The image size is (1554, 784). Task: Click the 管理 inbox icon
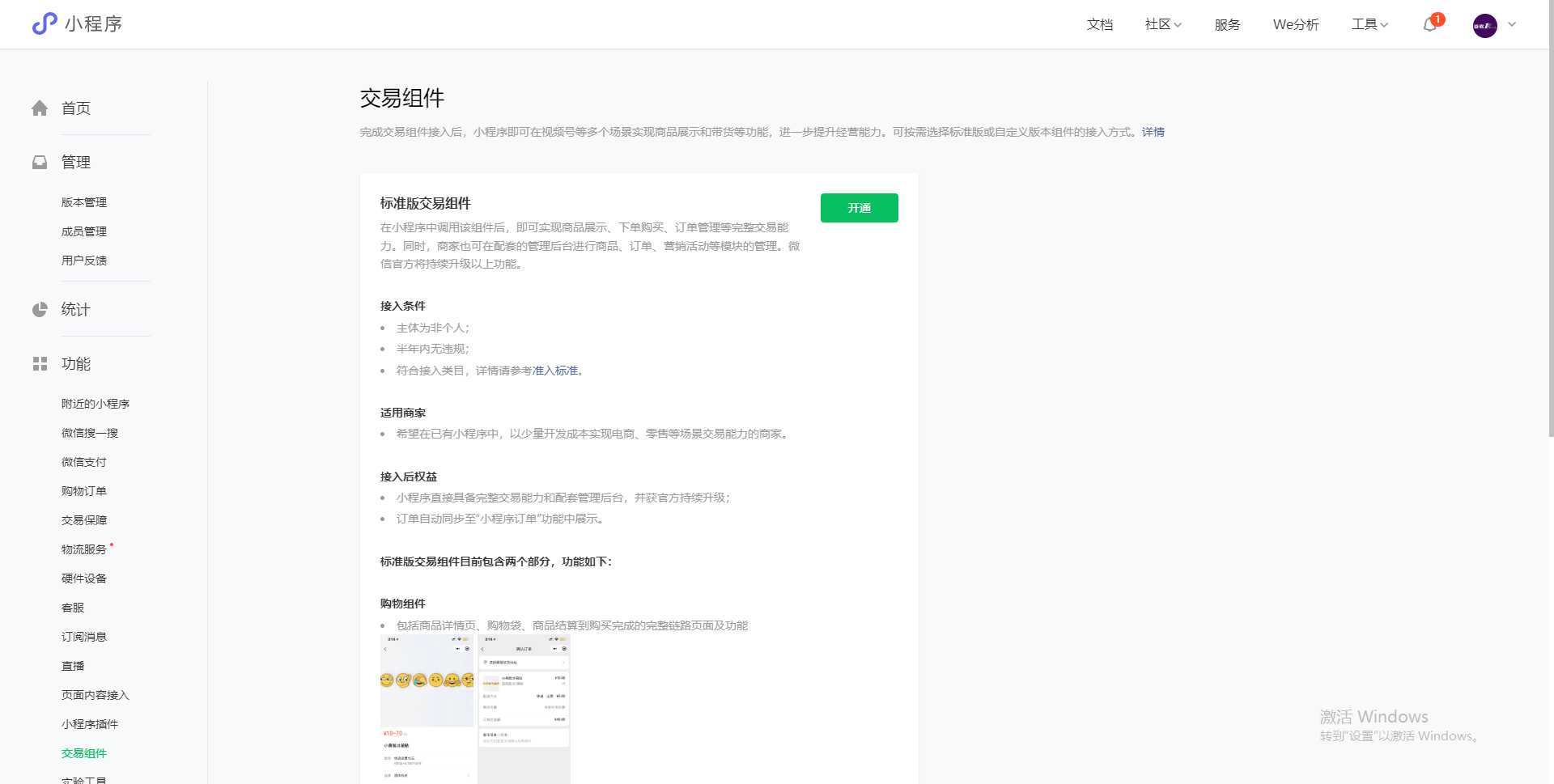(x=40, y=163)
